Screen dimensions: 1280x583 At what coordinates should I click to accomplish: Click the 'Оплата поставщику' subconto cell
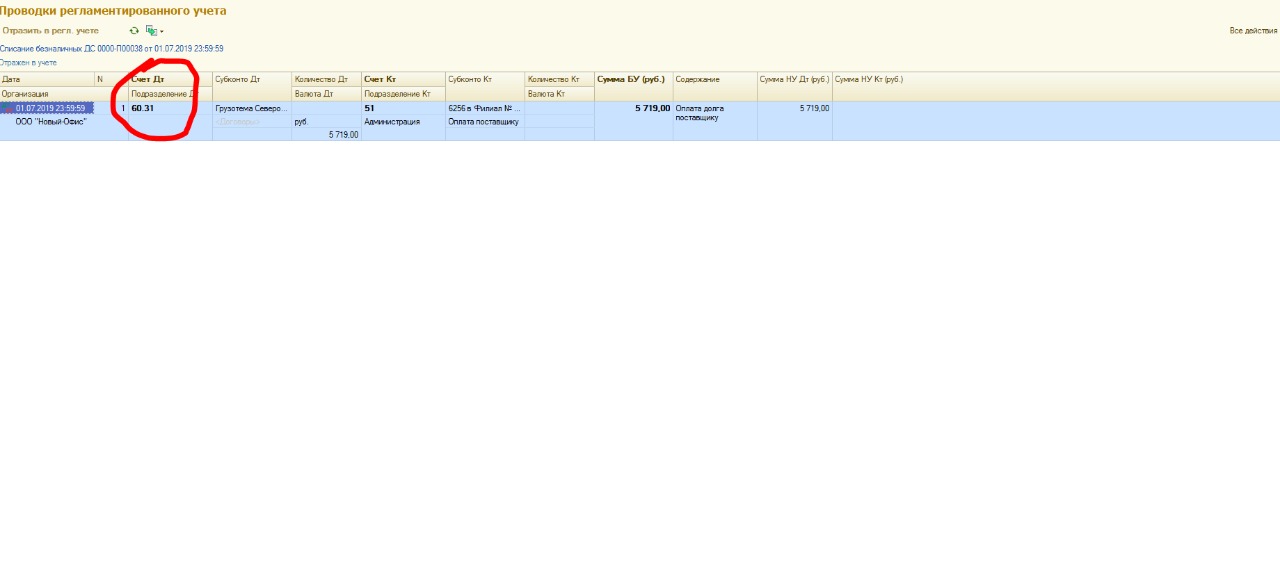[x=484, y=121]
